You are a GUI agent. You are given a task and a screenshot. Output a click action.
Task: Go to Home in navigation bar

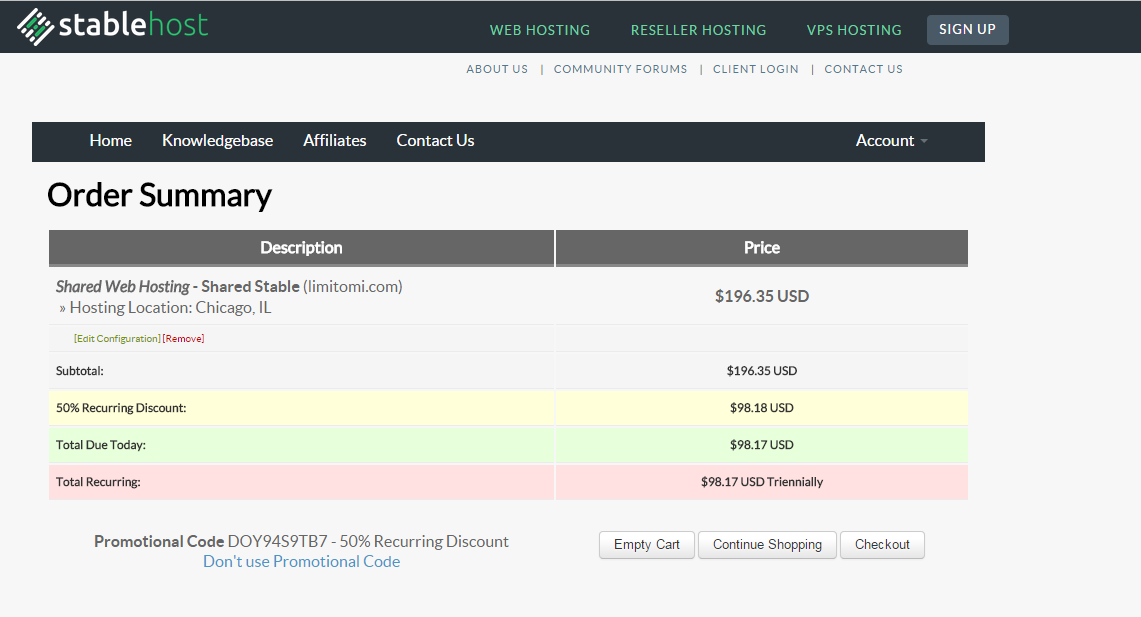tap(111, 141)
